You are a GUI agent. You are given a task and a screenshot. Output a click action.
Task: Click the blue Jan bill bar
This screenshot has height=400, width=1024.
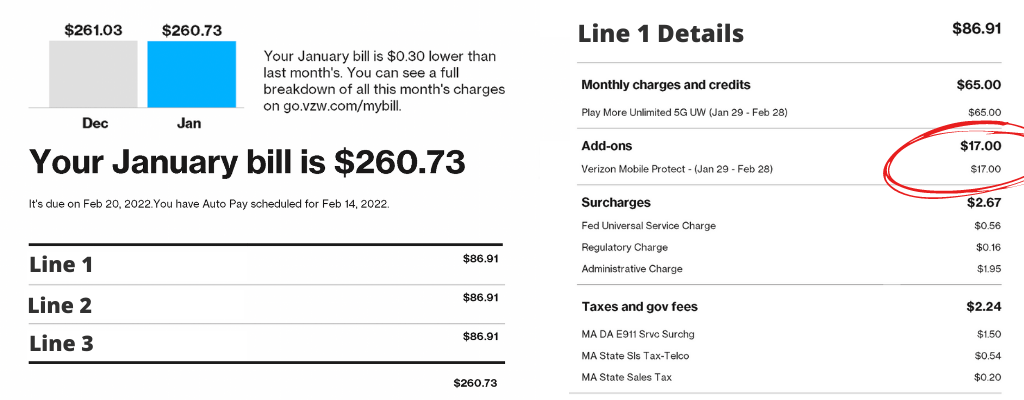[192, 74]
